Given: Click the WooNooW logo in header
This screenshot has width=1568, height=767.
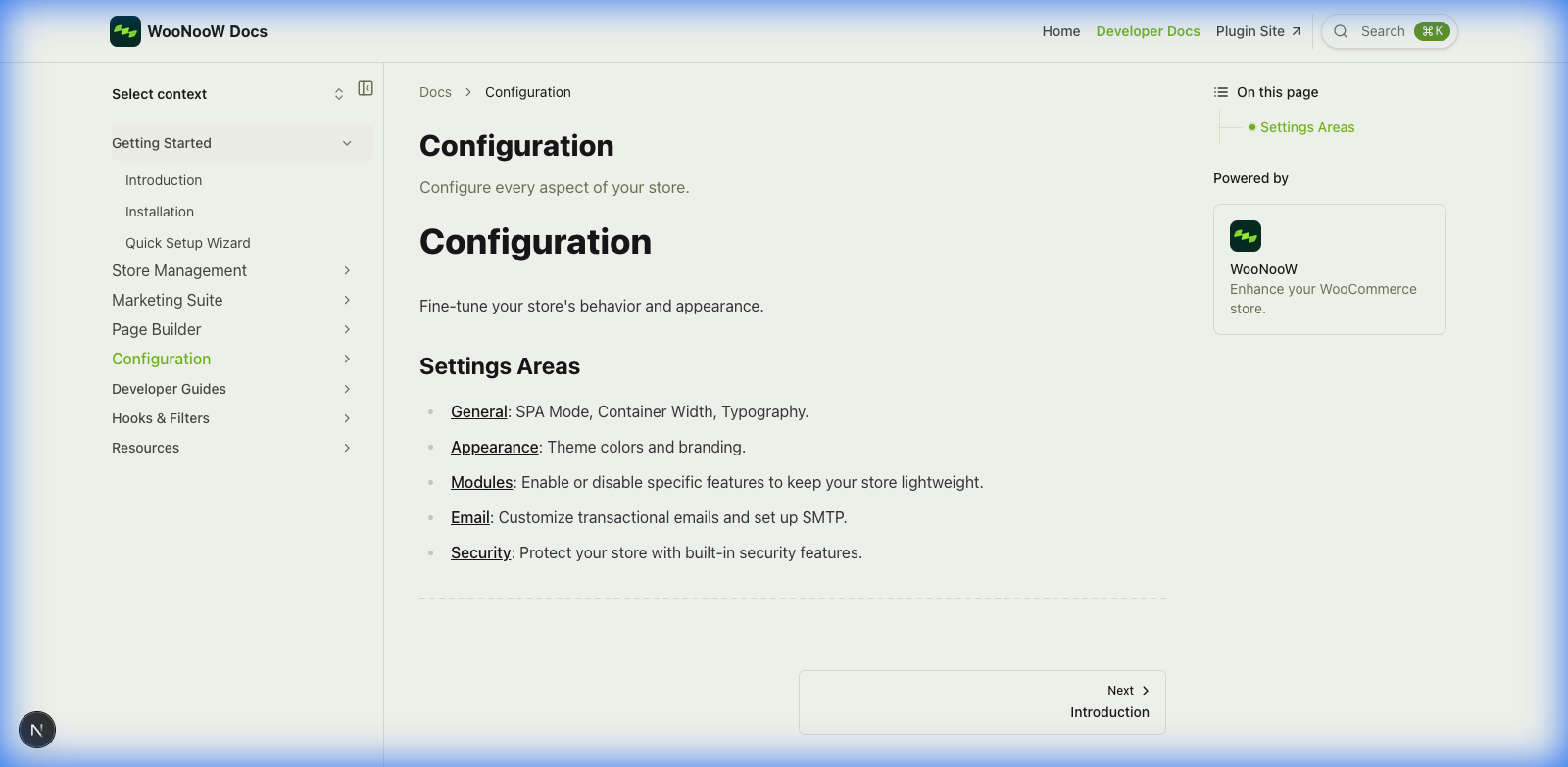Looking at the screenshot, I should (x=125, y=31).
